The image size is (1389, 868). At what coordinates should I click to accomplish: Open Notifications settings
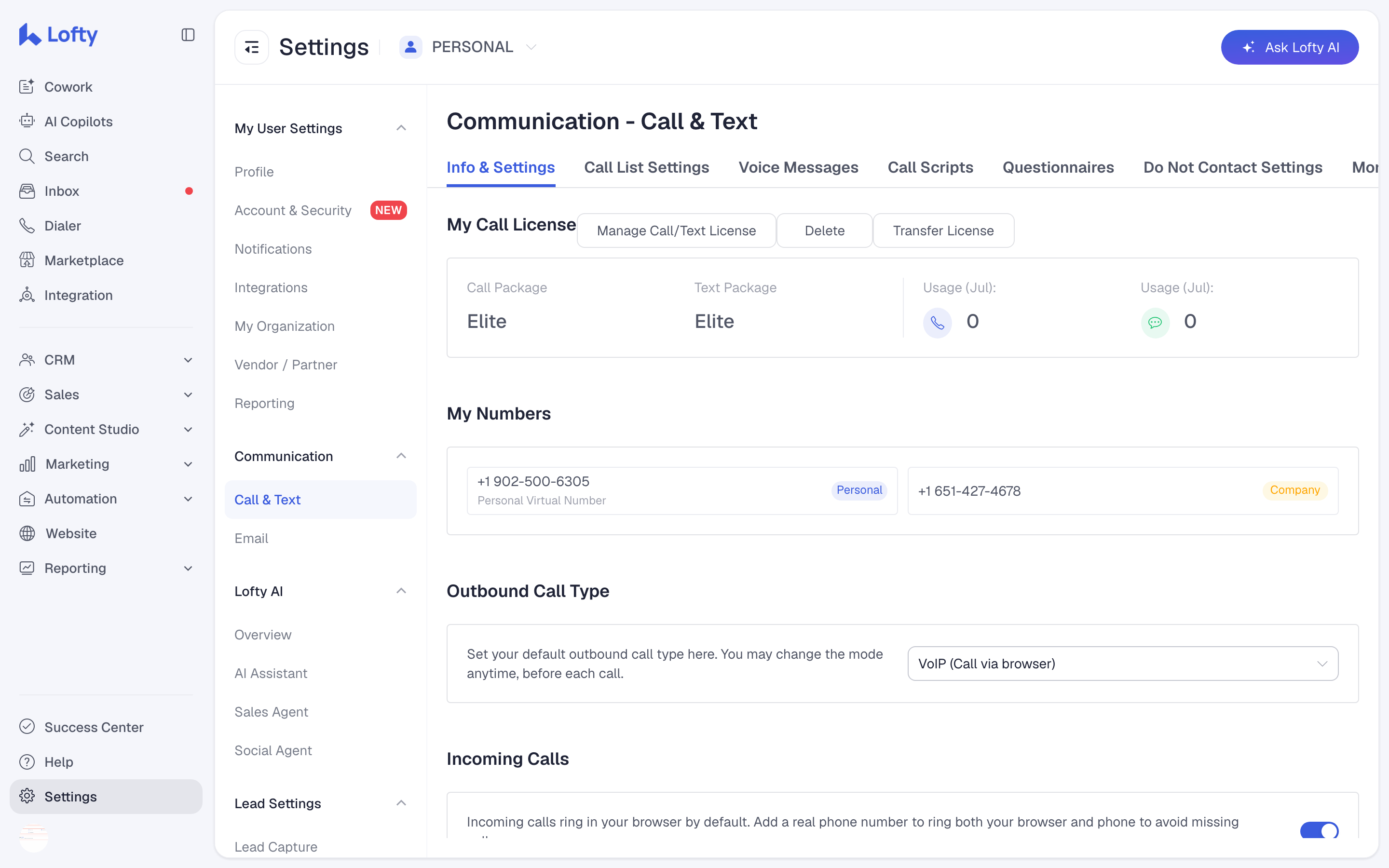[272, 248]
